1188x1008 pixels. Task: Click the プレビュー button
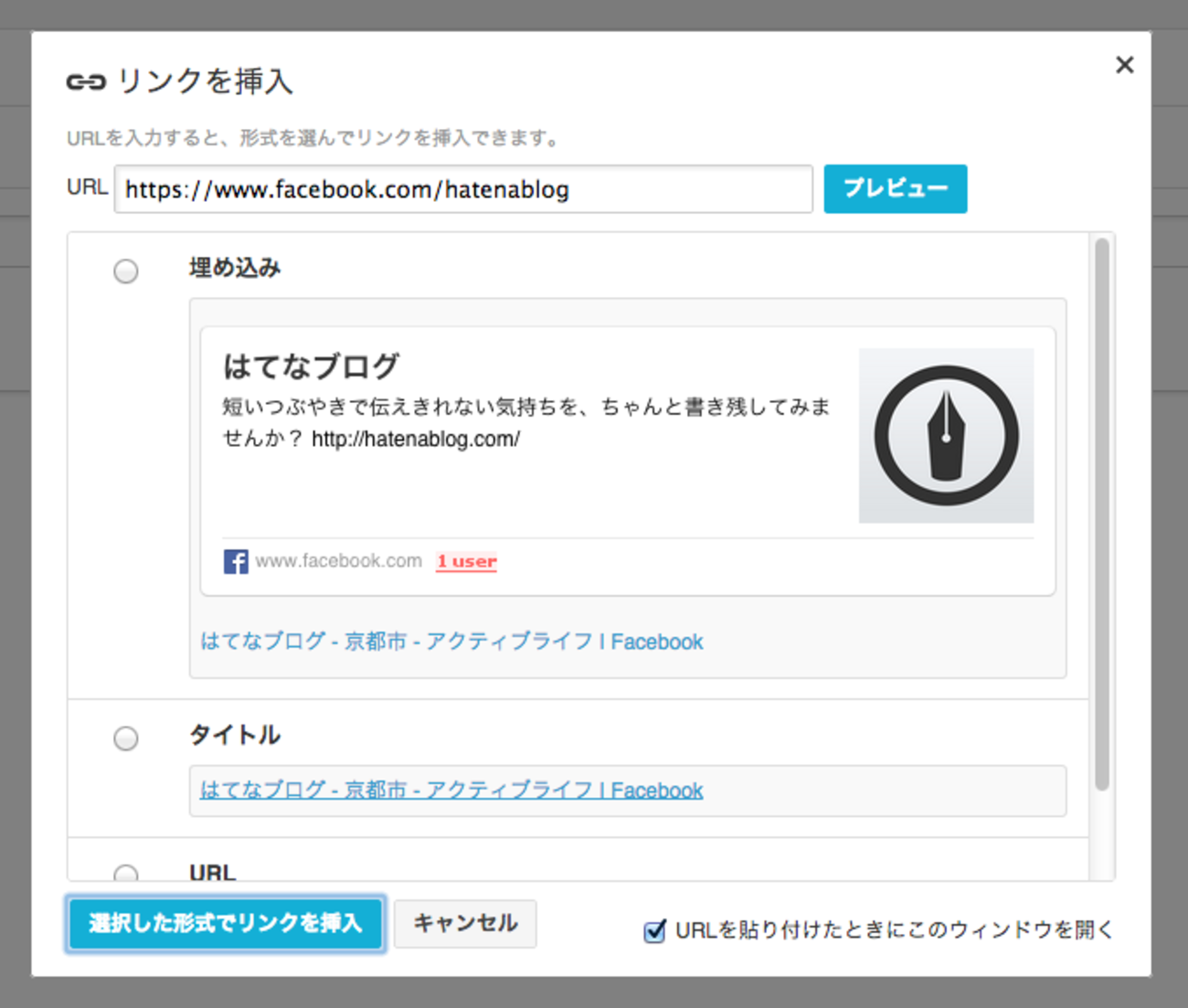click(895, 188)
